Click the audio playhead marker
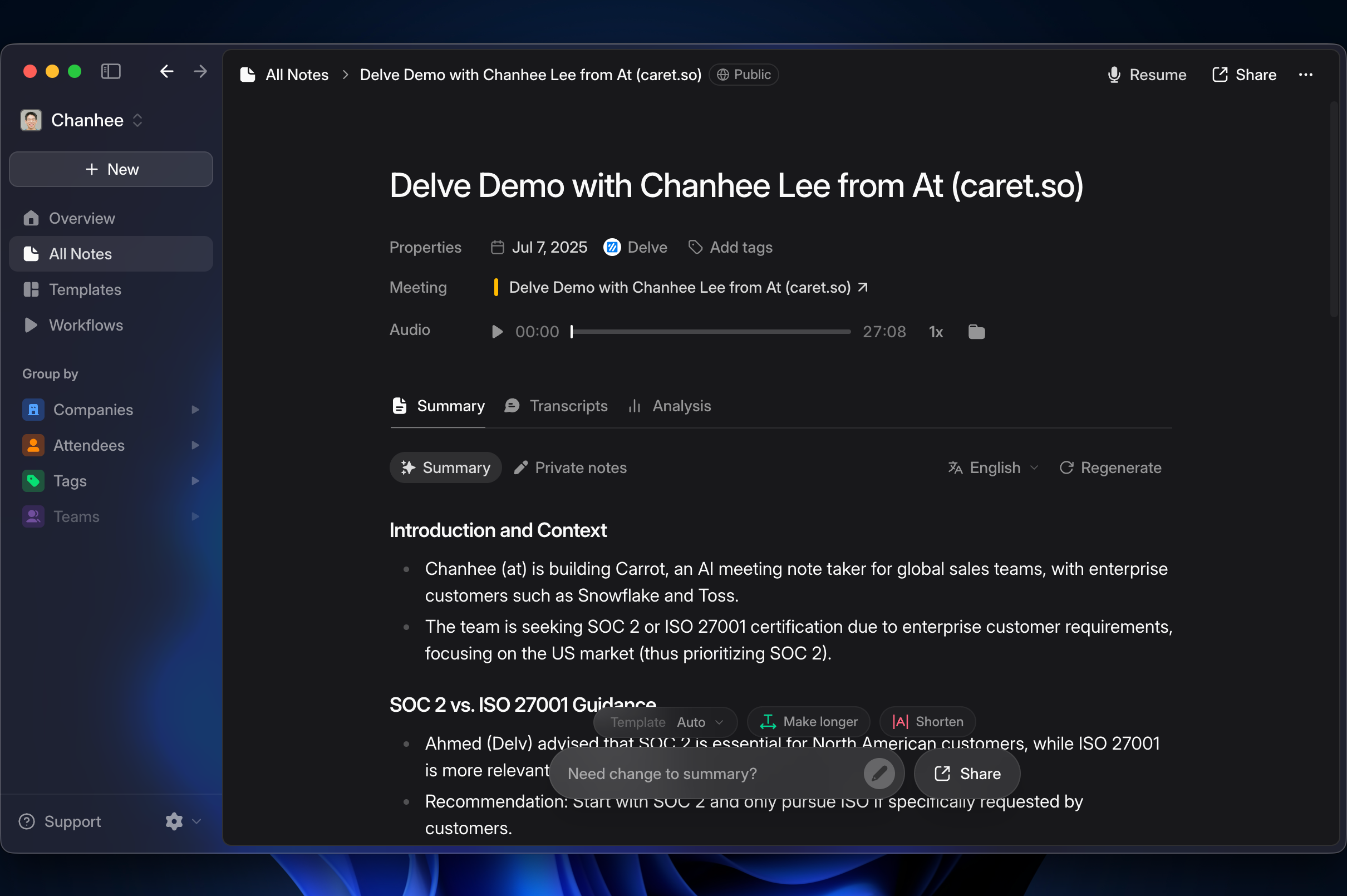Screen dimensions: 1347x896 click(x=572, y=332)
